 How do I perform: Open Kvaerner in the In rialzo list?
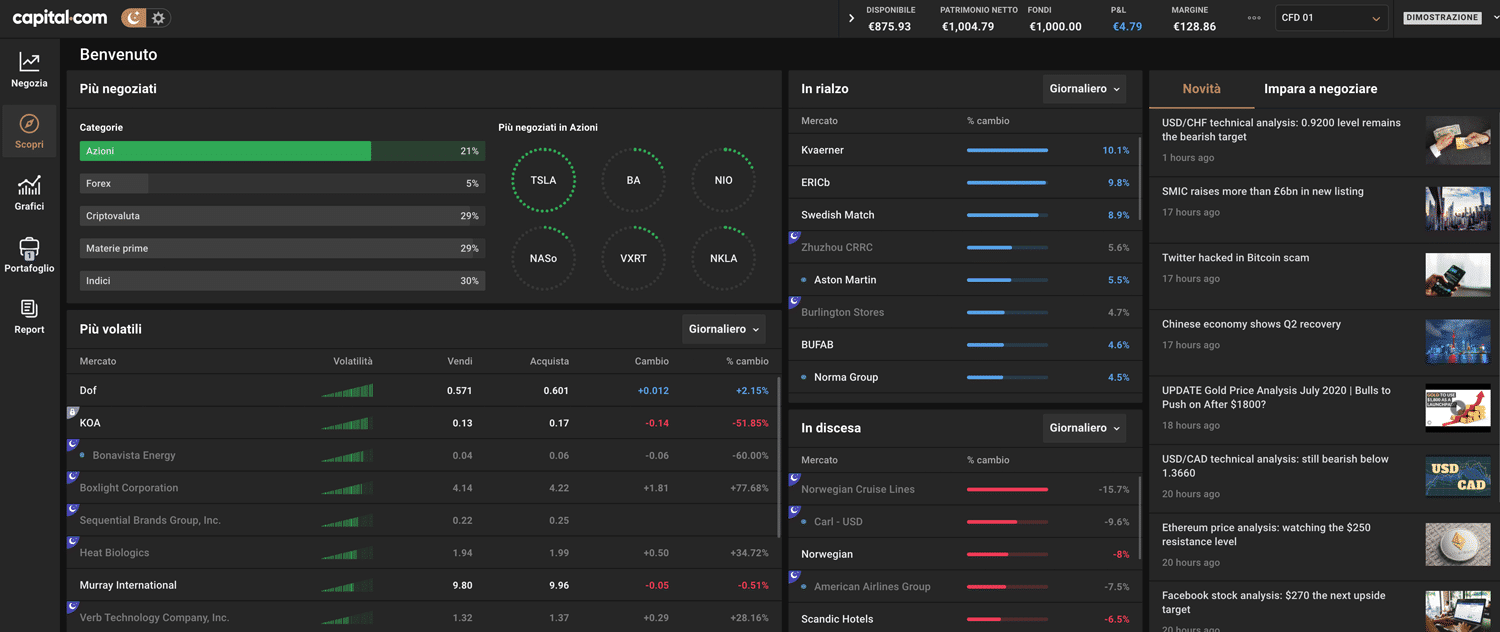[965, 150]
